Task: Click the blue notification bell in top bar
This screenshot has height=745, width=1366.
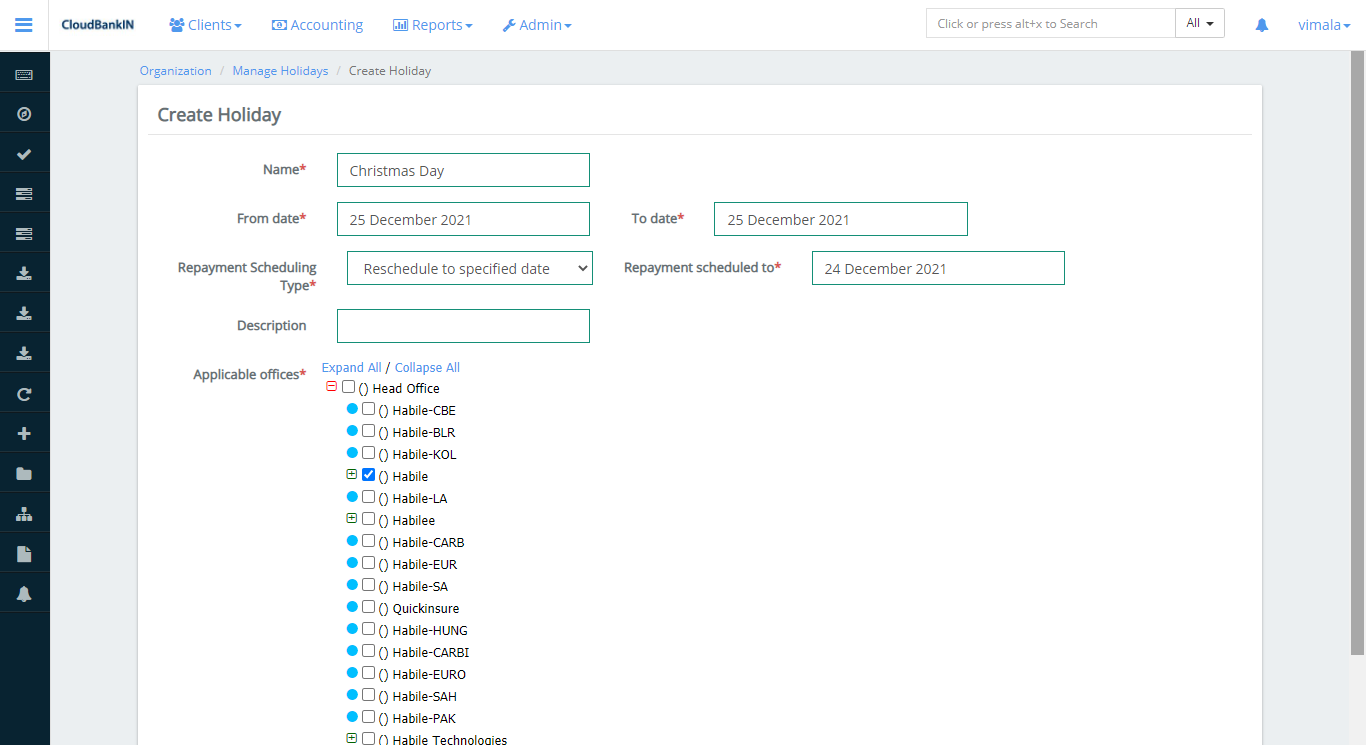Action: [x=1261, y=25]
